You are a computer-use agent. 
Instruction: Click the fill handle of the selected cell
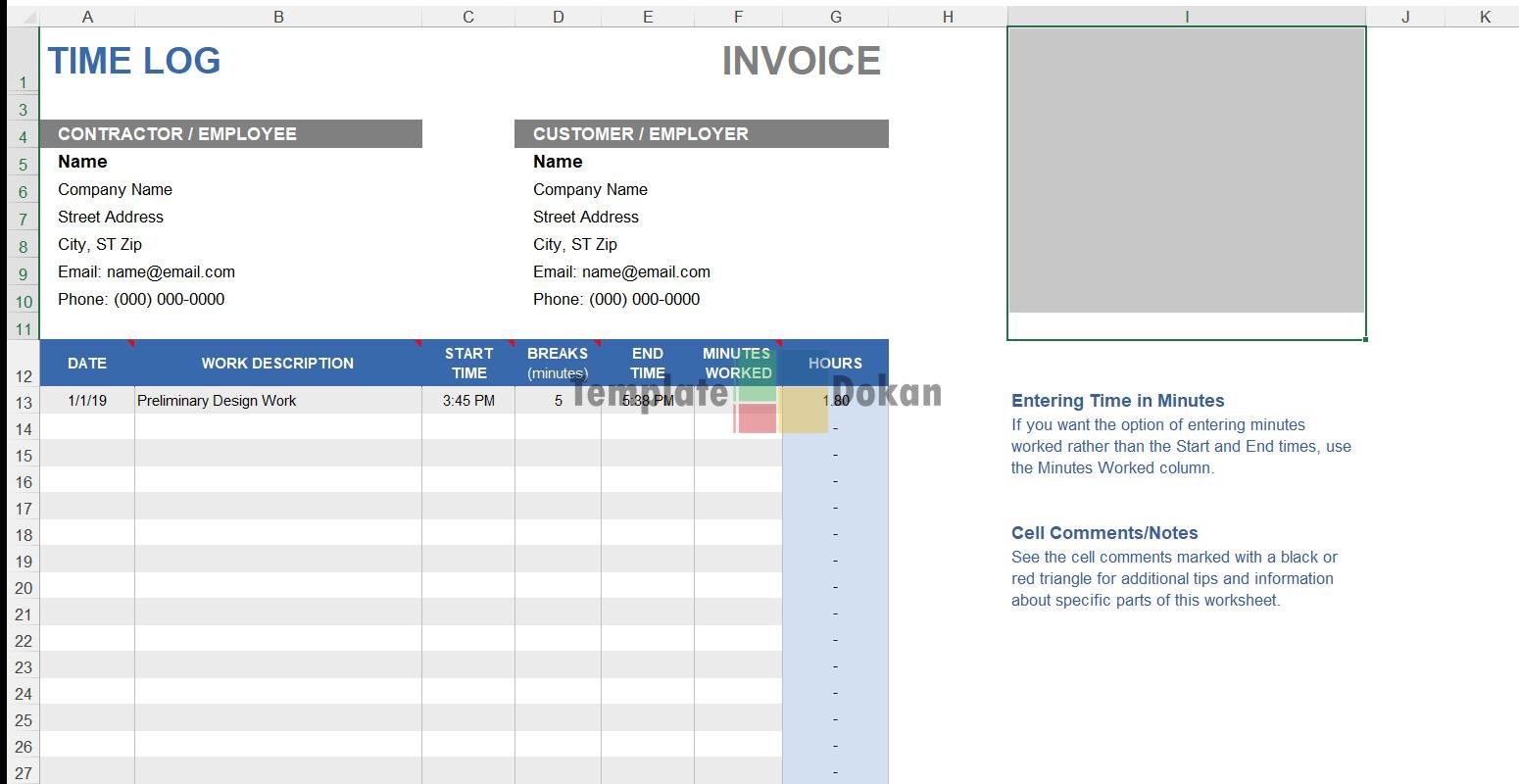coord(1365,339)
